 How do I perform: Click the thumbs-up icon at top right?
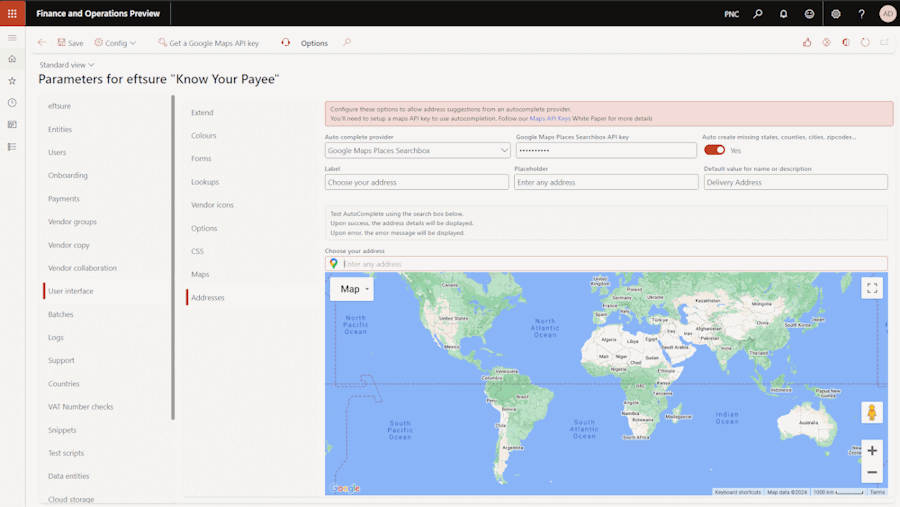click(807, 42)
